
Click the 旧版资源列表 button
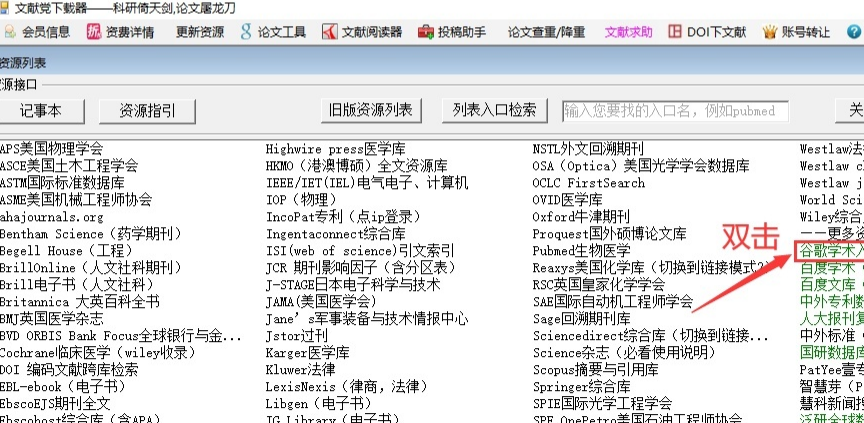[371, 110]
